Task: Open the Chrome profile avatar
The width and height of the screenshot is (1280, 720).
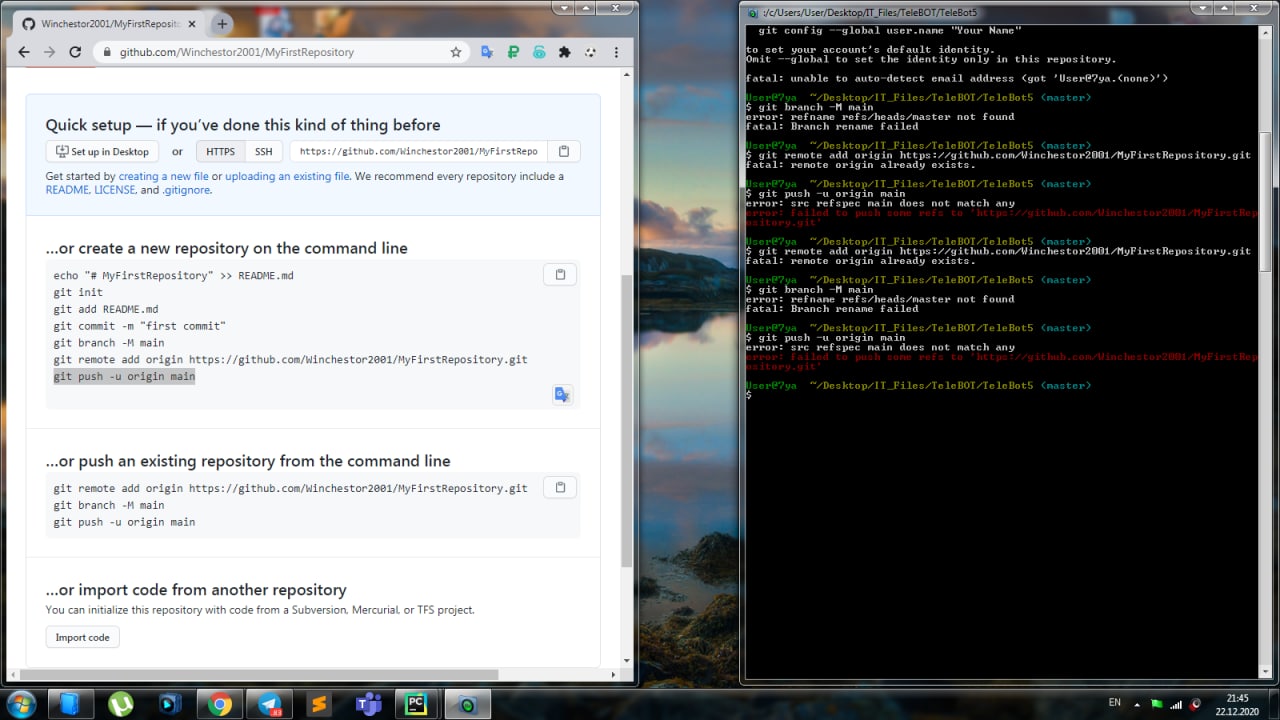Action: [x=591, y=52]
